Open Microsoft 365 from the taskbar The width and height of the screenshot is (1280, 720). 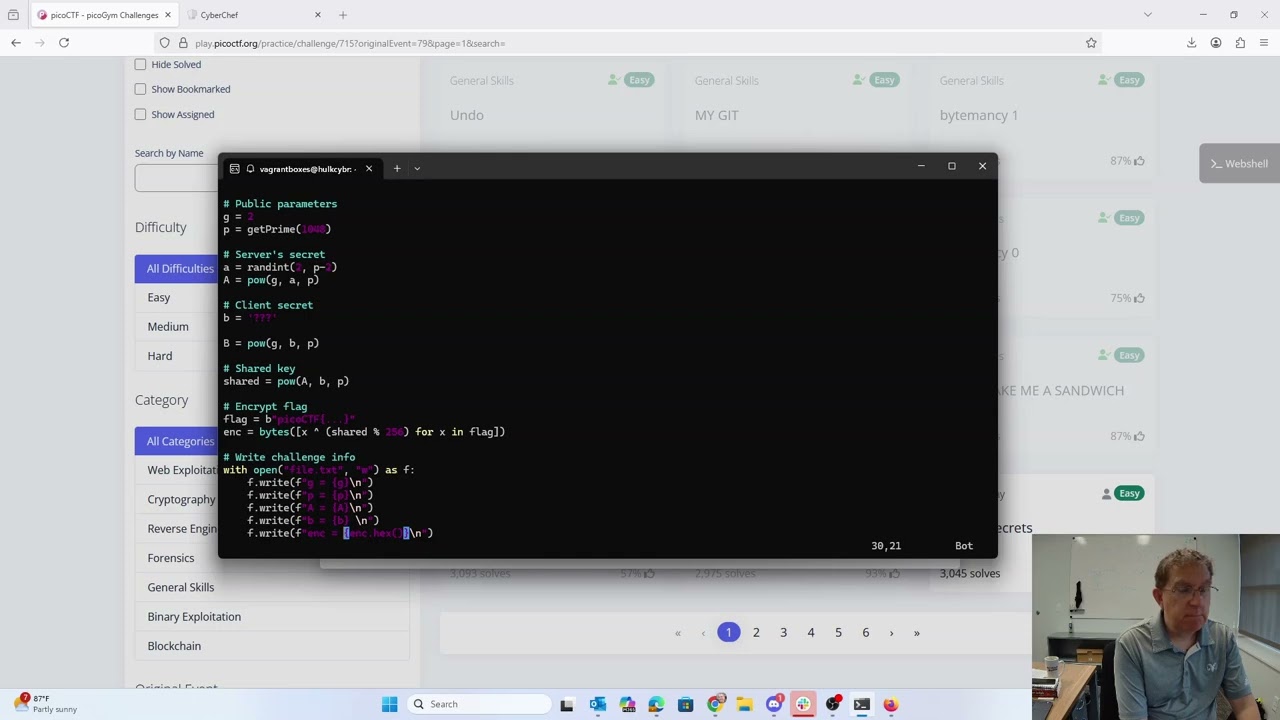pyautogui.click(x=627, y=704)
